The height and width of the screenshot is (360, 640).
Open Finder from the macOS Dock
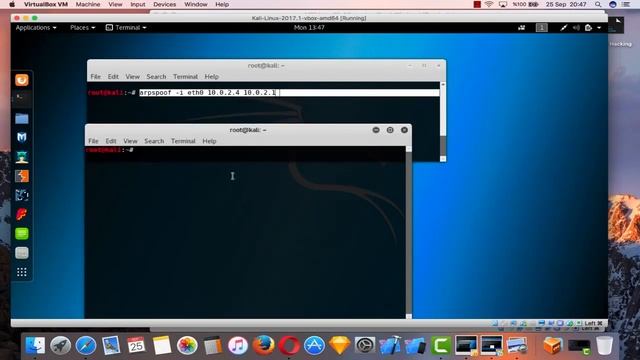pyautogui.click(x=35, y=345)
